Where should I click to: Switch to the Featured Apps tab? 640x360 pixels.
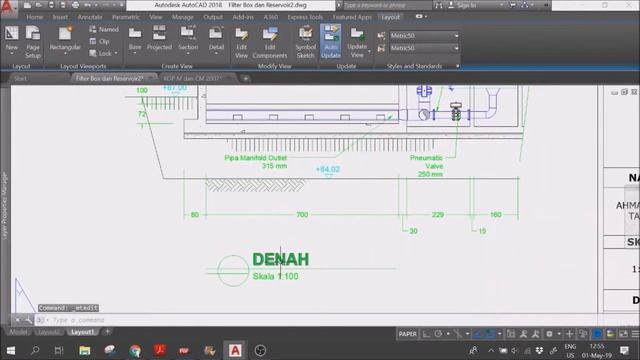pos(352,17)
